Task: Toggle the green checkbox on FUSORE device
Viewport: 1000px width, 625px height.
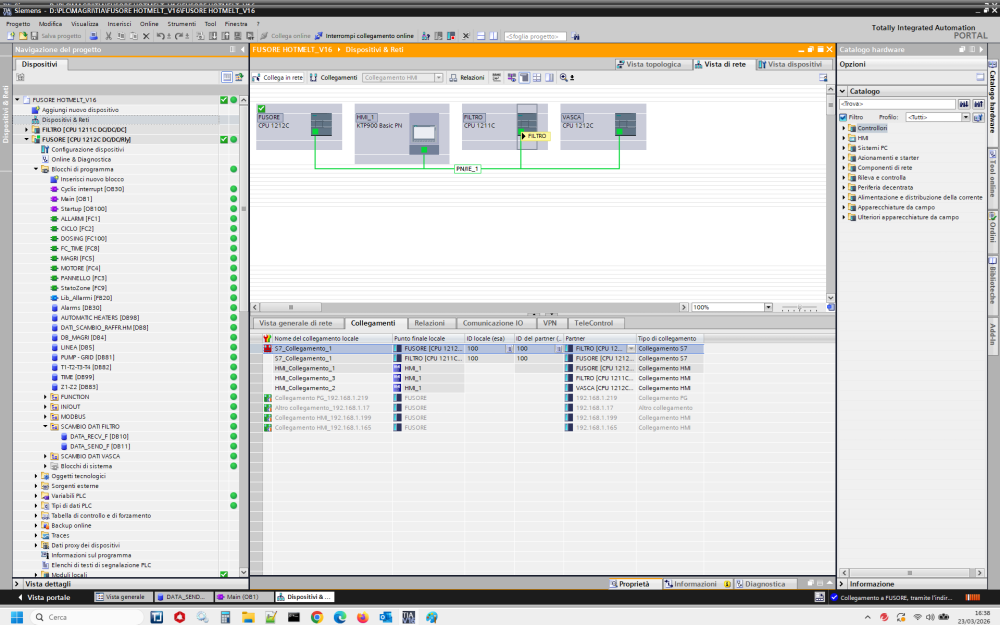Action: (261, 108)
